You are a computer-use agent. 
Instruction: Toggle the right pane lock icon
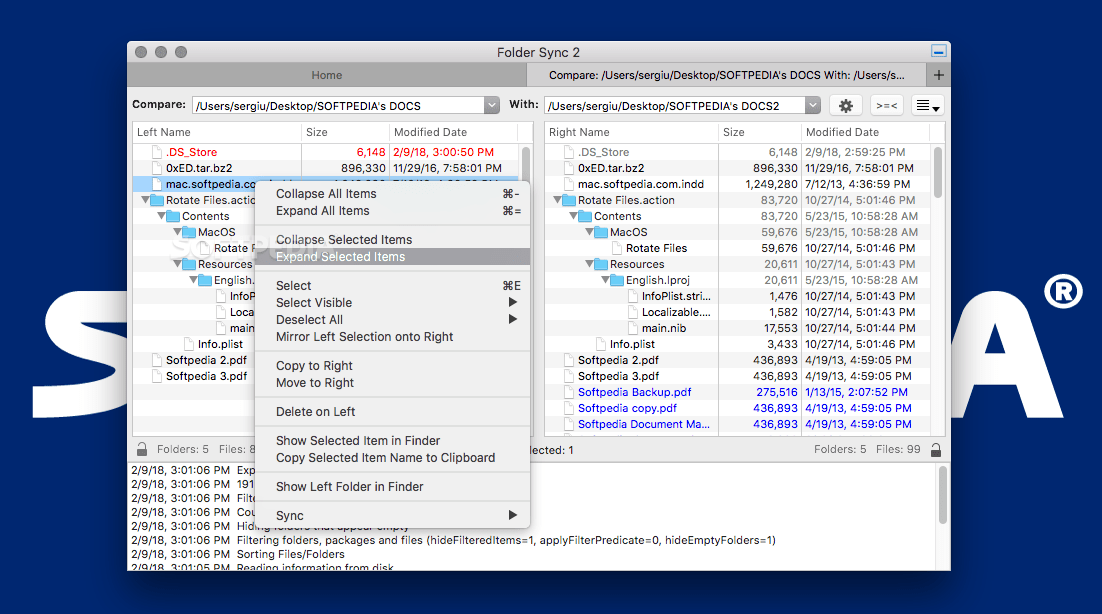pyautogui.click(x=935, y=450)
